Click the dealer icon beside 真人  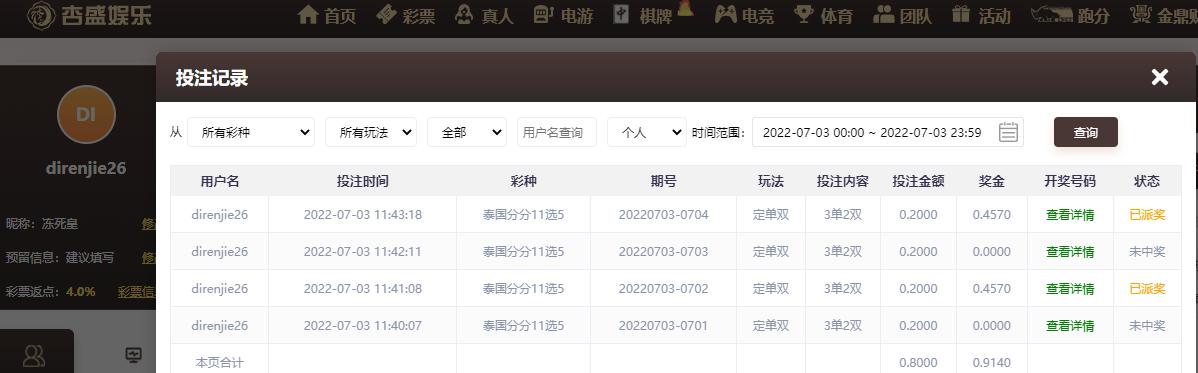tap(464, 14)
